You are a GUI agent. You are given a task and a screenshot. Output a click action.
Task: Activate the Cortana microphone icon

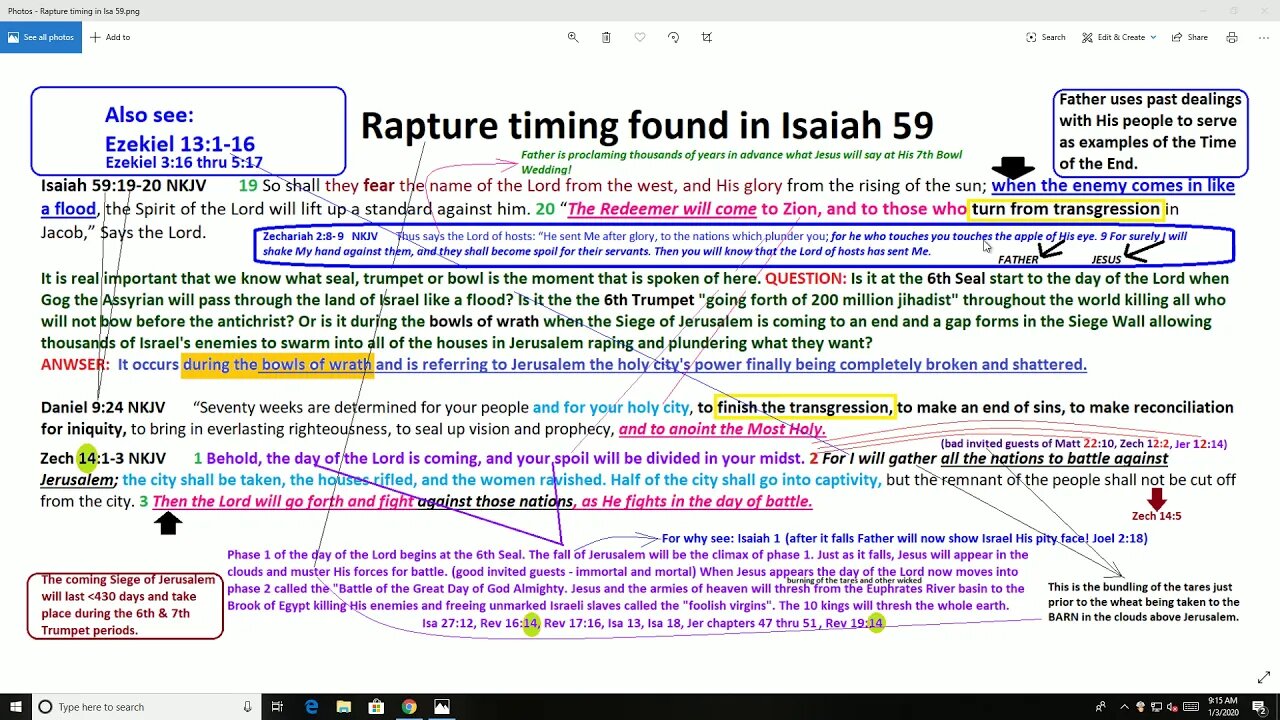pos(247,707)
